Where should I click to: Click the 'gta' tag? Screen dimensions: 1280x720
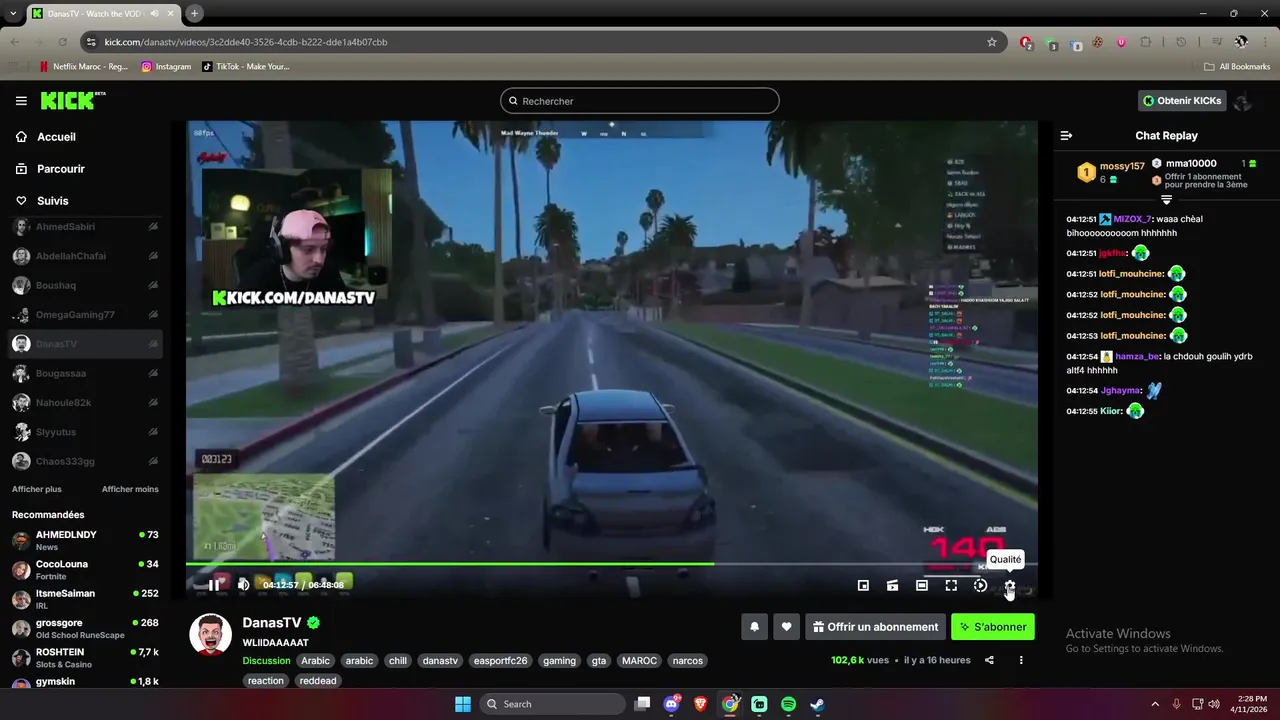[x=599, y=661]
